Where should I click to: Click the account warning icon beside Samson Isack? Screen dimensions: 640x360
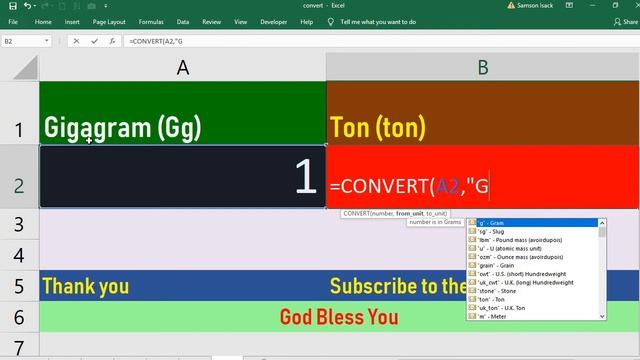tap(511, 6)
